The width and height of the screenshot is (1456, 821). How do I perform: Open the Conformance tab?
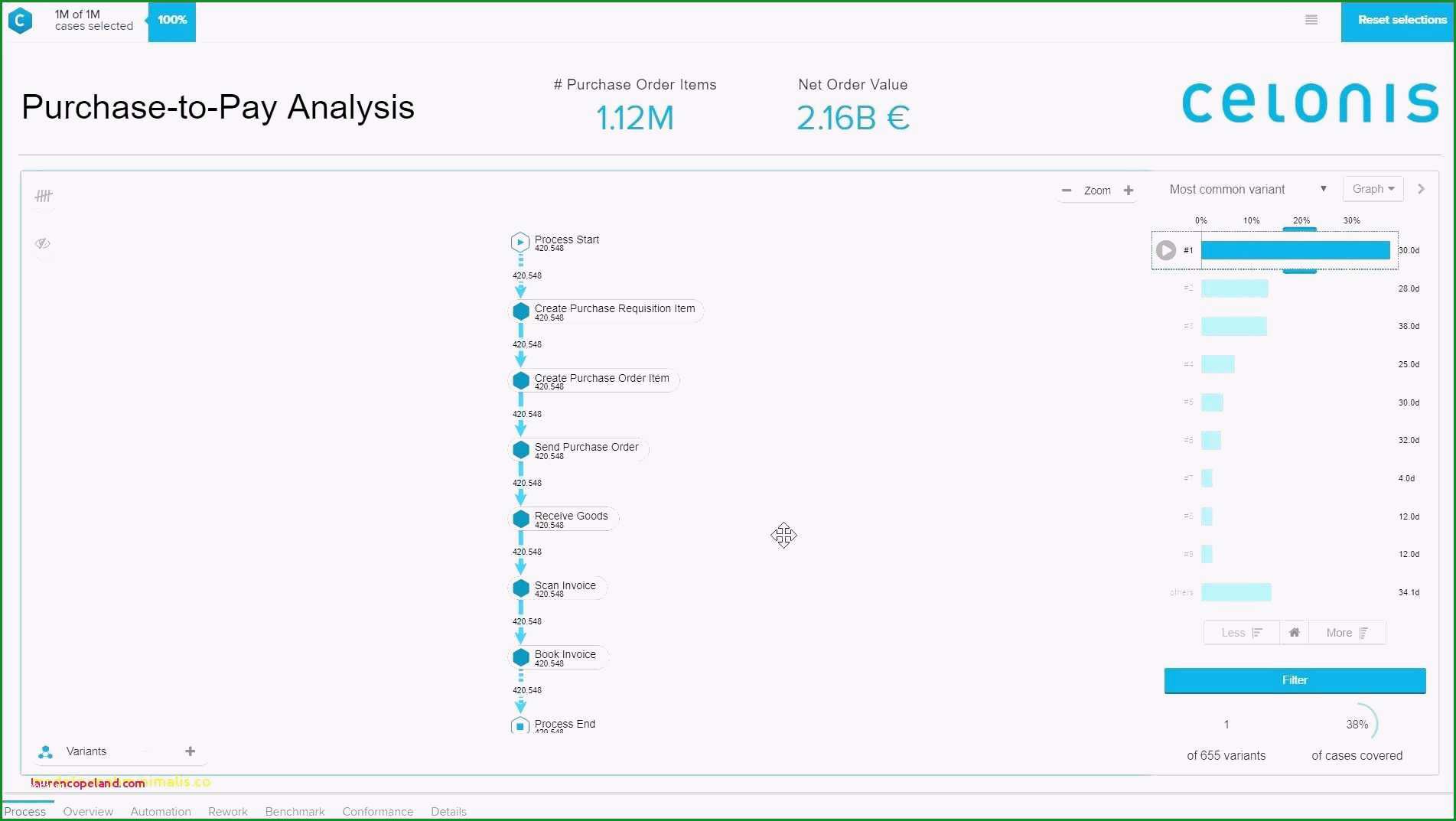(378, 811)
